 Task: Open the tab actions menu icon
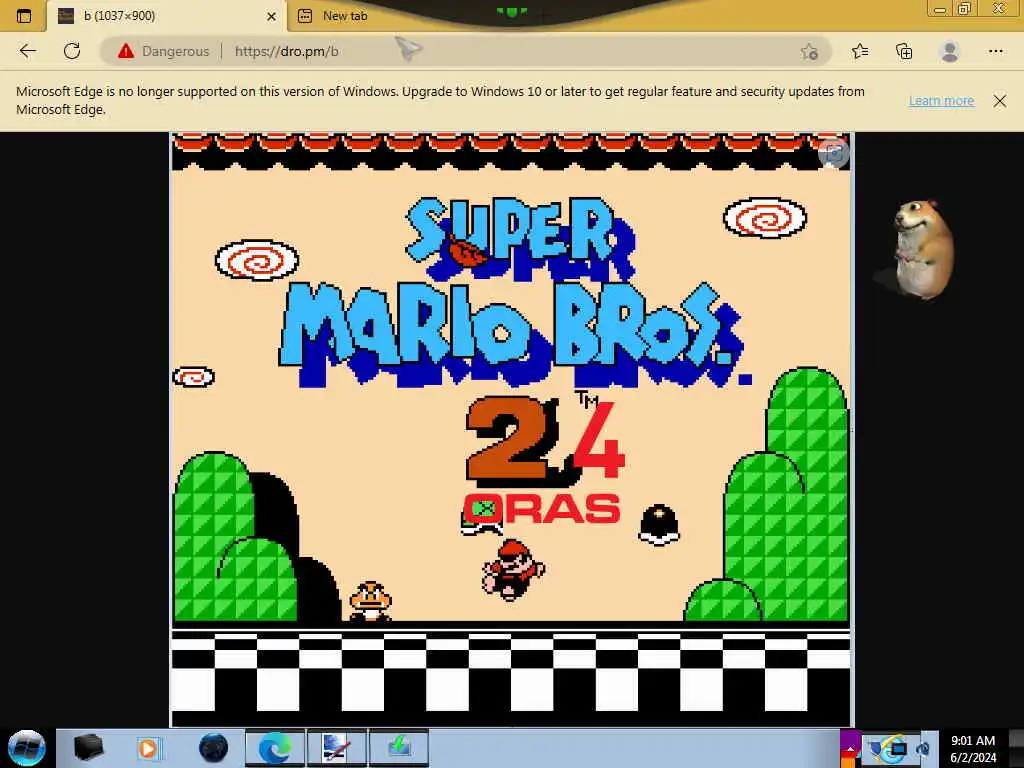tap(24, 16)
